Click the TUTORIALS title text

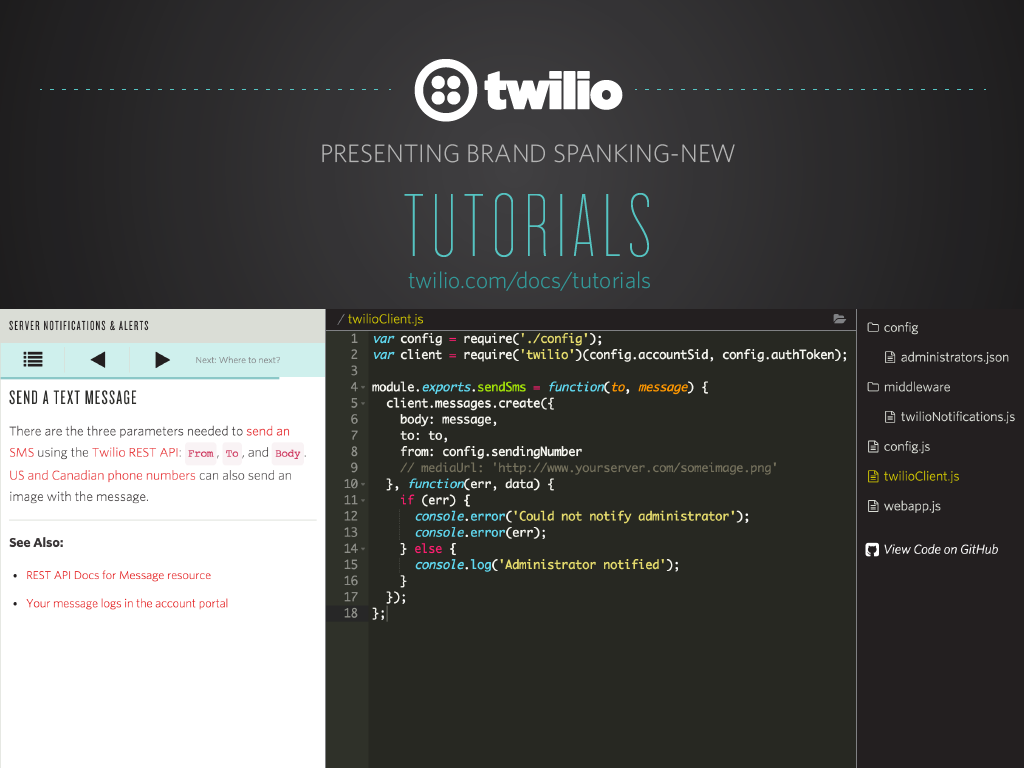528,225
